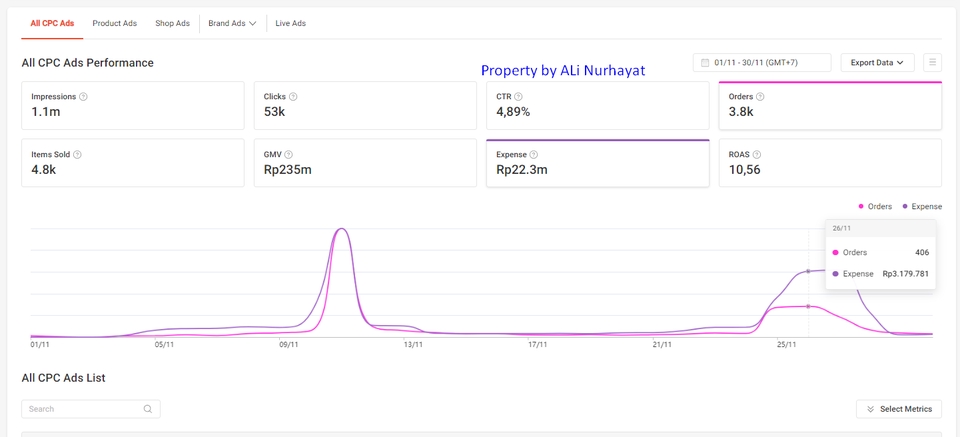Open the date range picker 01/11 - 30/11
This screenshot has width=960, height=437.
tap(761, 63)
